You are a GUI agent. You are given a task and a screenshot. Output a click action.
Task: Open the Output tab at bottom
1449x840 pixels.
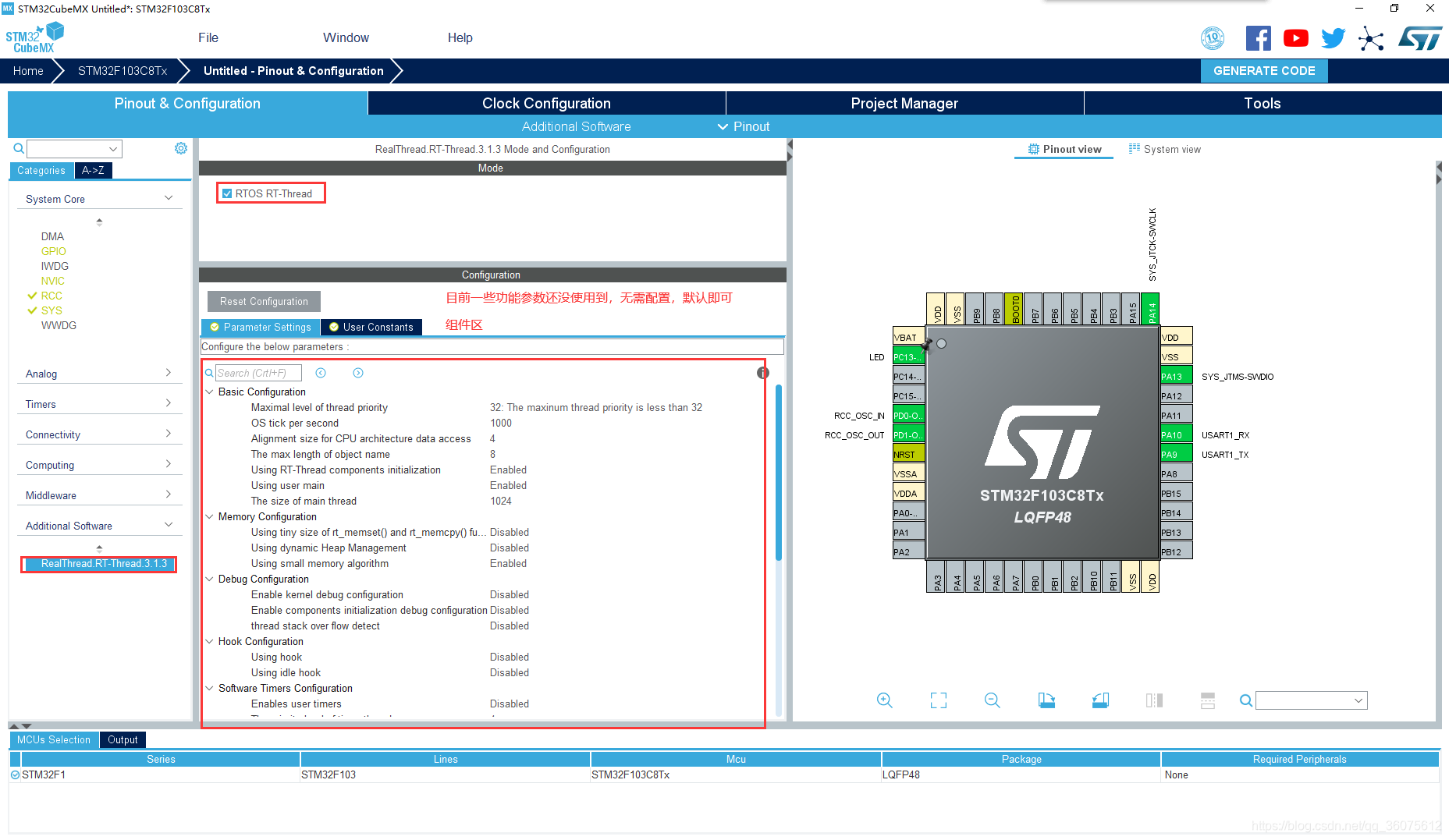click(x=123, y=739)
